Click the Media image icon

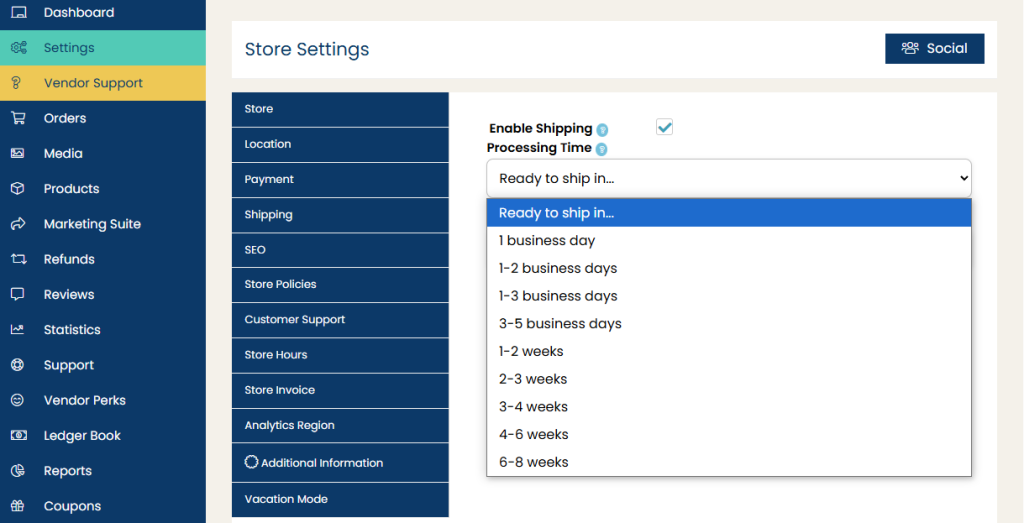point(18,153)
